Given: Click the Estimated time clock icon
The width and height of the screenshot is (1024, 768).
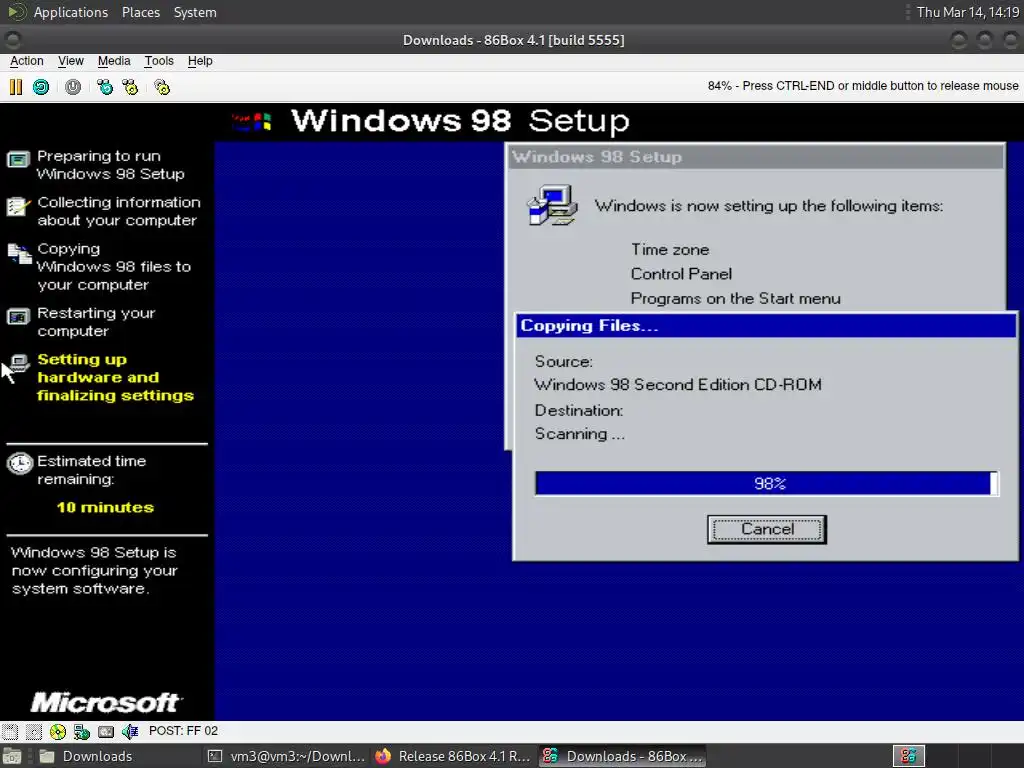Looking at the screenshot, I should tap(20, 463).
